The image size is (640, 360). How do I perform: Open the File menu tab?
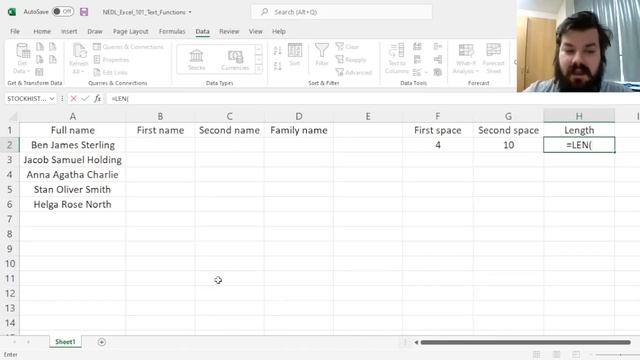coord(15,31)
